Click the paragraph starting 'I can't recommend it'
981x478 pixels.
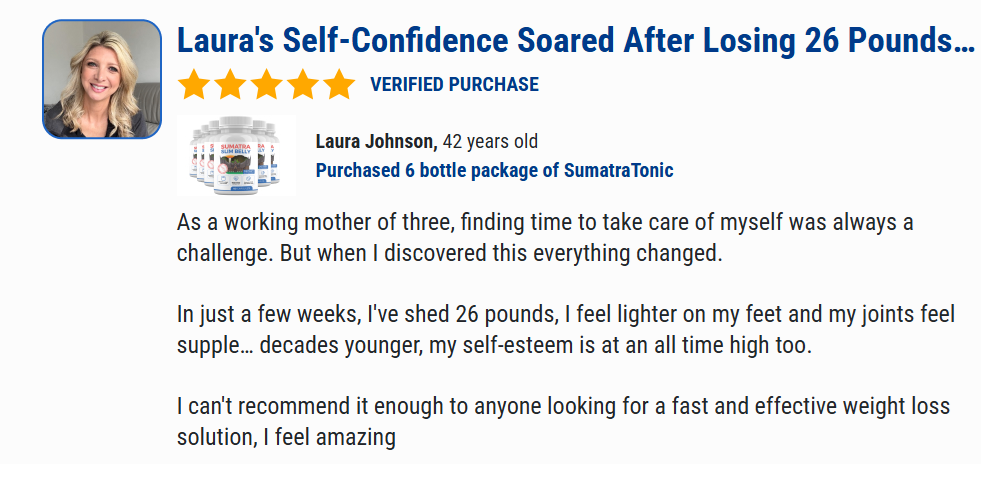564,422
